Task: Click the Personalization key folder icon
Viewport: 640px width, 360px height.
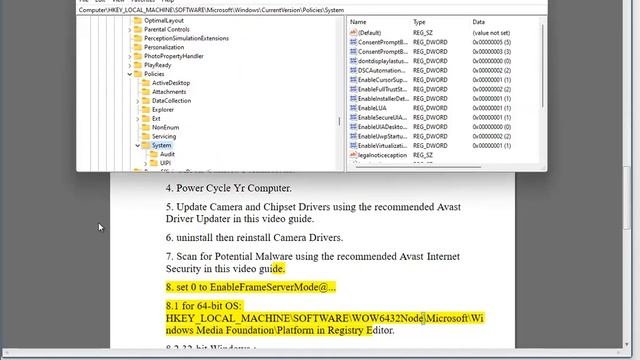Action: coord(138,47)
